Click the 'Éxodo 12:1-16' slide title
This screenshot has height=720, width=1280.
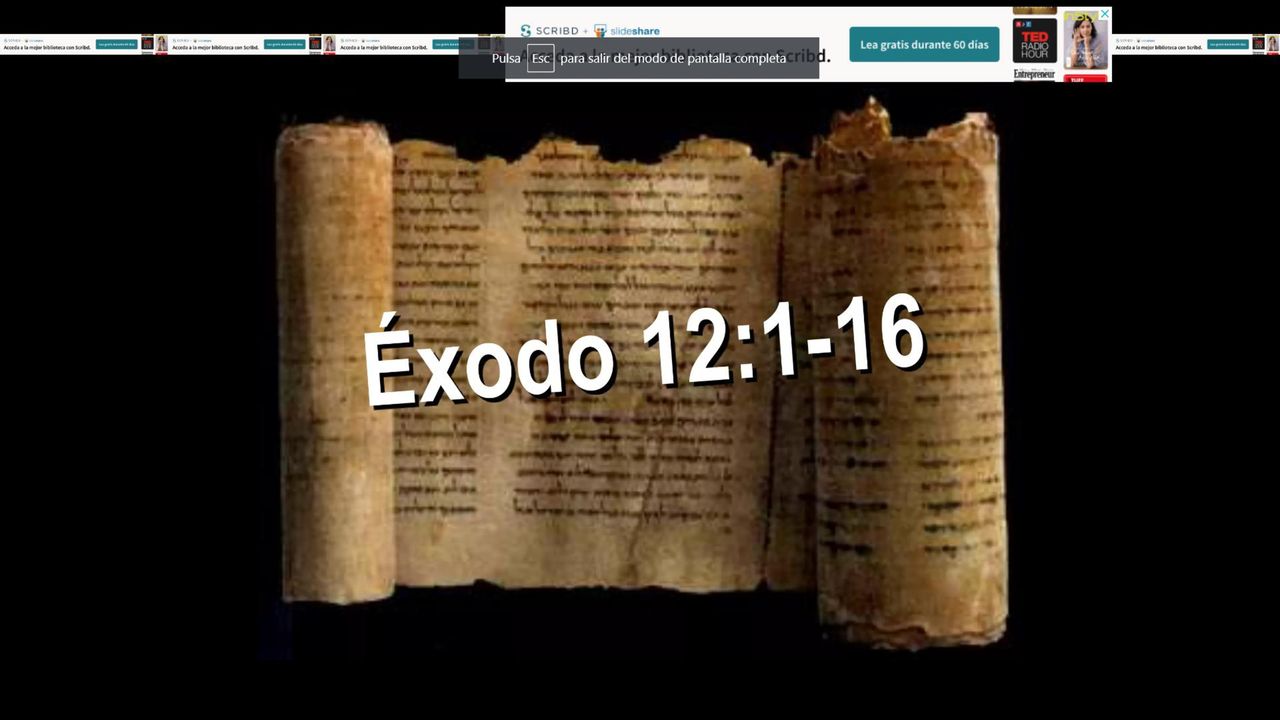point(644,351)
